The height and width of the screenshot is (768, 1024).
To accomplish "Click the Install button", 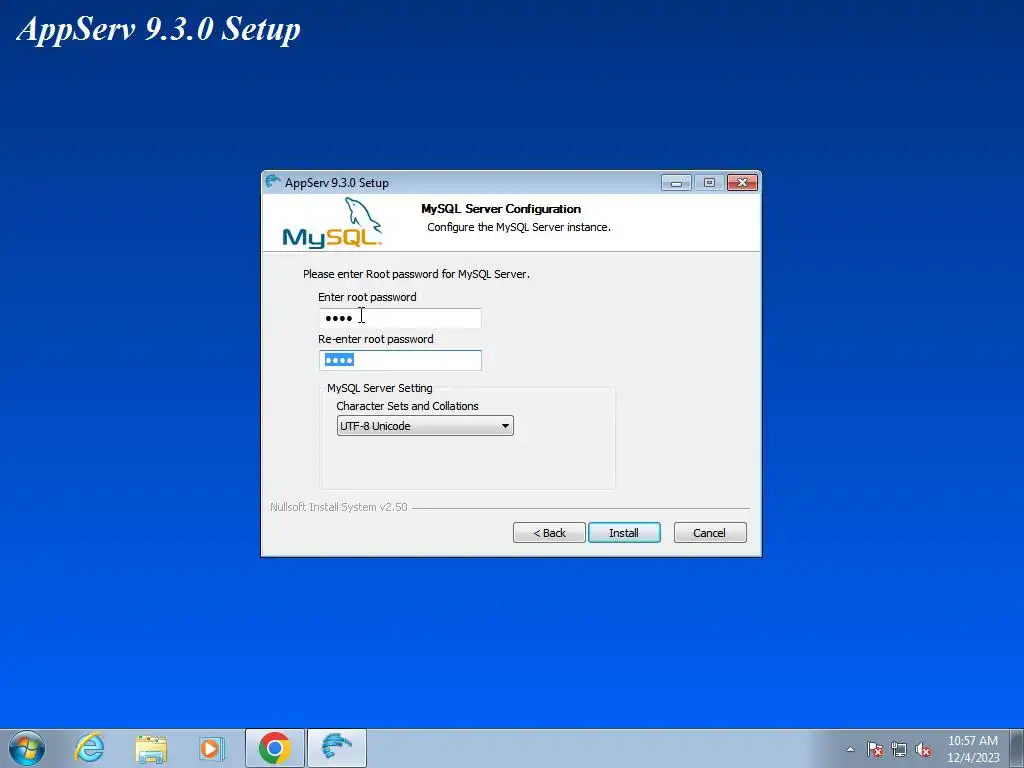I will (x=624, y=533).
